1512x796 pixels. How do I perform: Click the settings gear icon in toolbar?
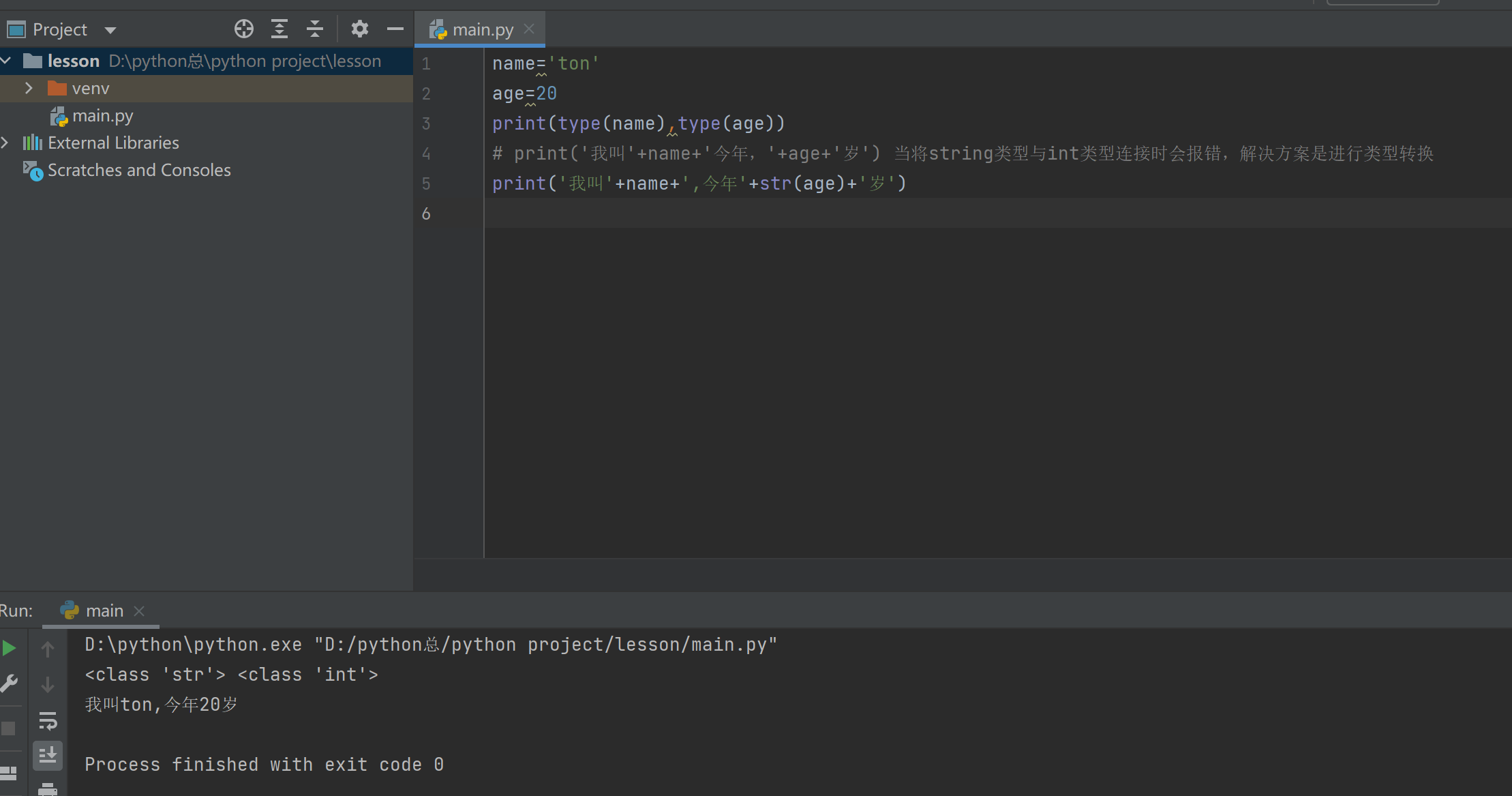[359, 28]
